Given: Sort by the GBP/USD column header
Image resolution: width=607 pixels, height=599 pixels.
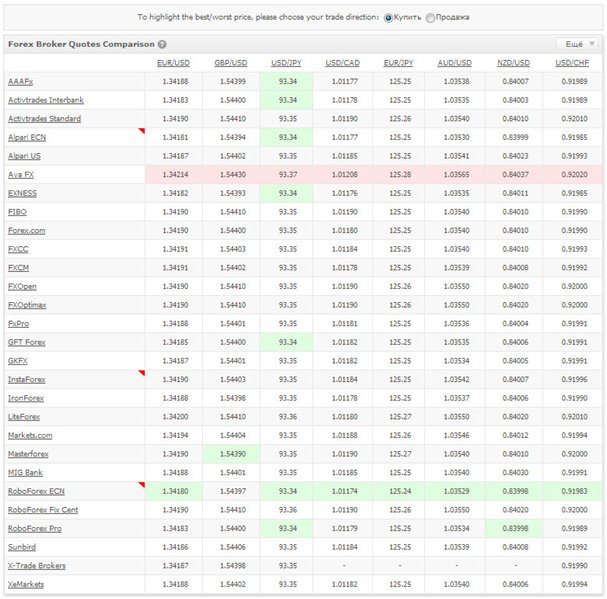Looking at the screenshot, I should [x=231, y=63].
